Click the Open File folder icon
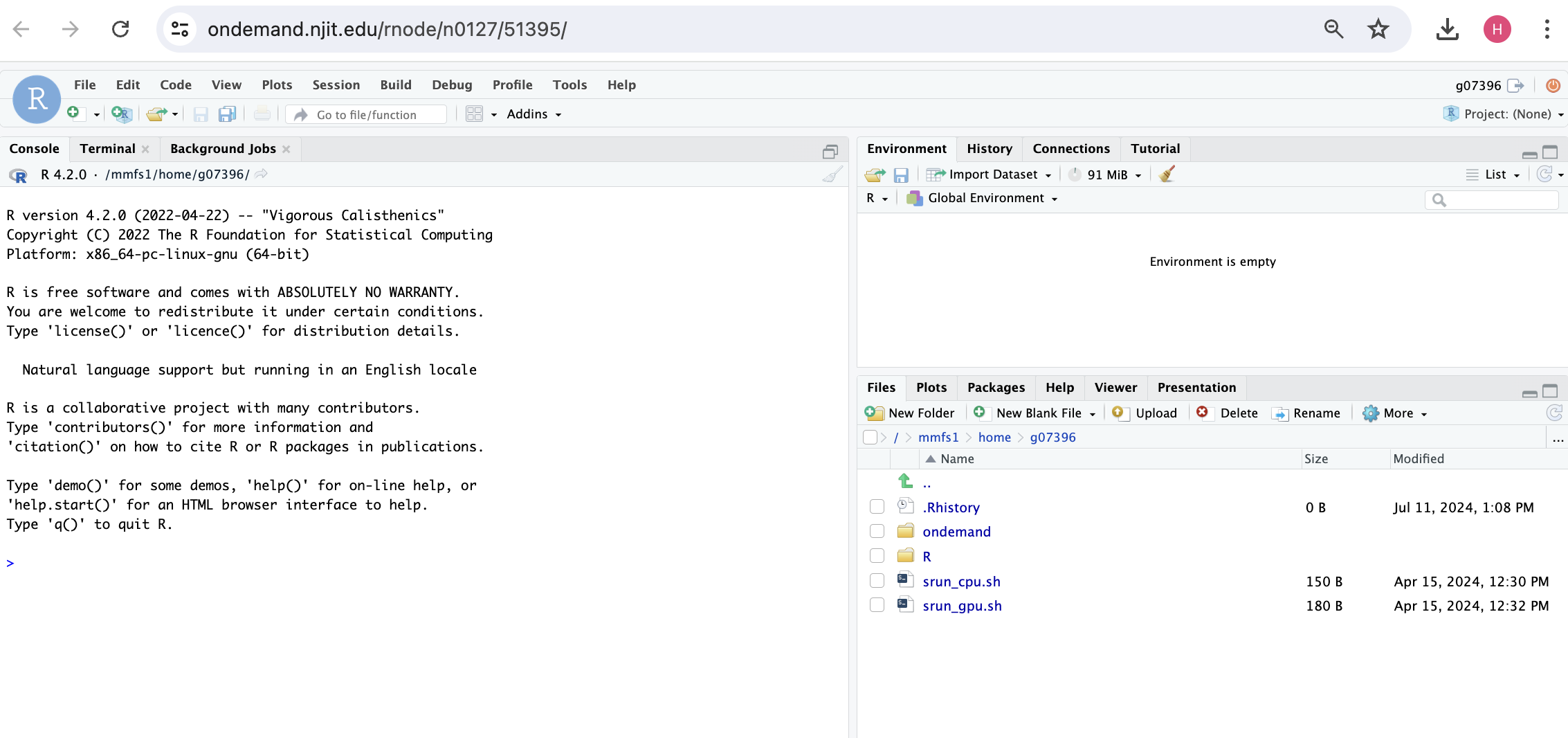 (x=156, y=114)
